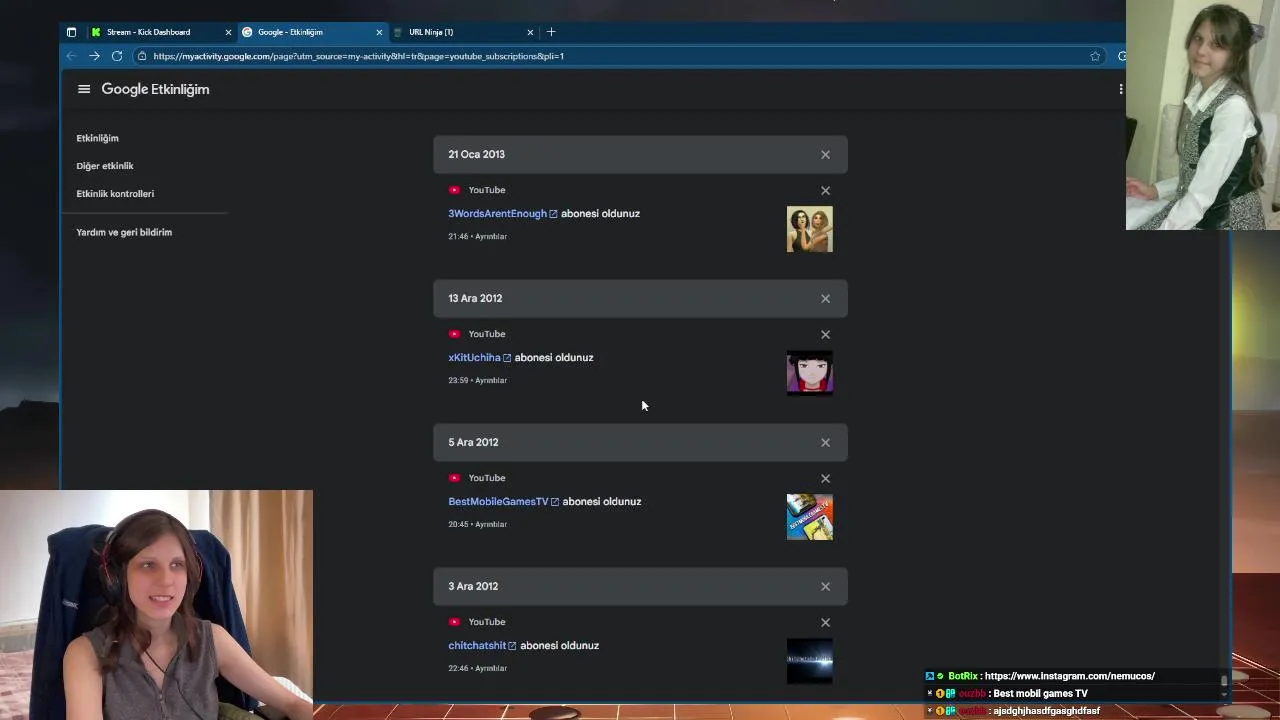Screen dimensions: 1280x720
Task: Open Yardım ve geri bildirim
Action: click(124, 232)
